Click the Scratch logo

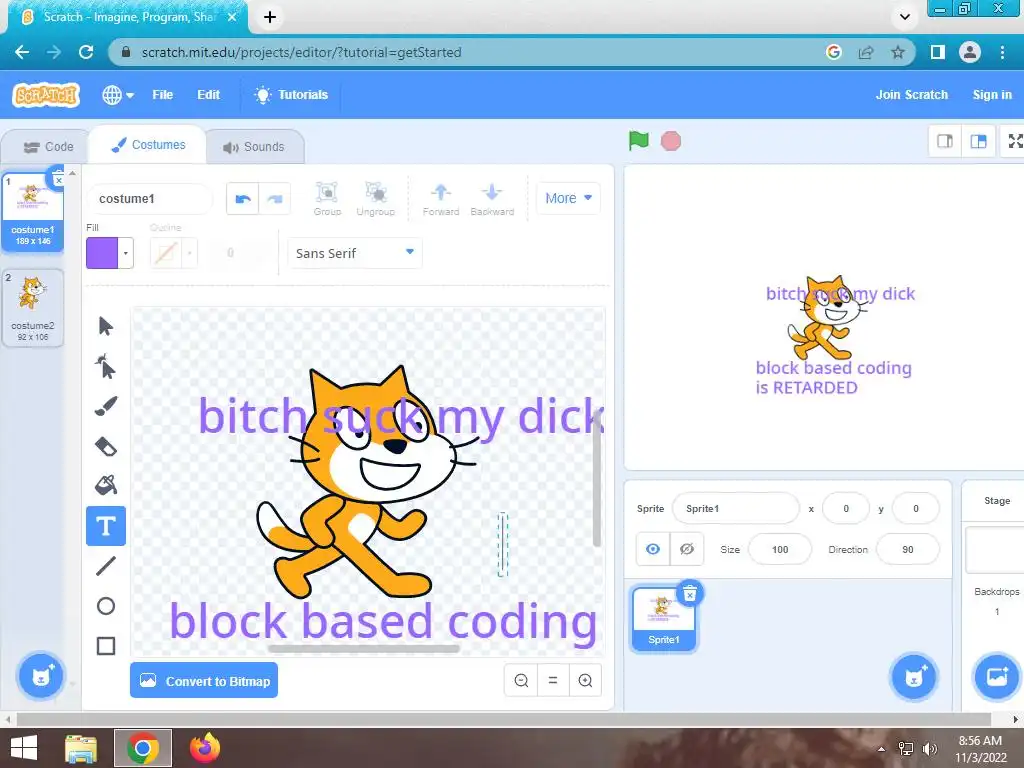(46, 95)
